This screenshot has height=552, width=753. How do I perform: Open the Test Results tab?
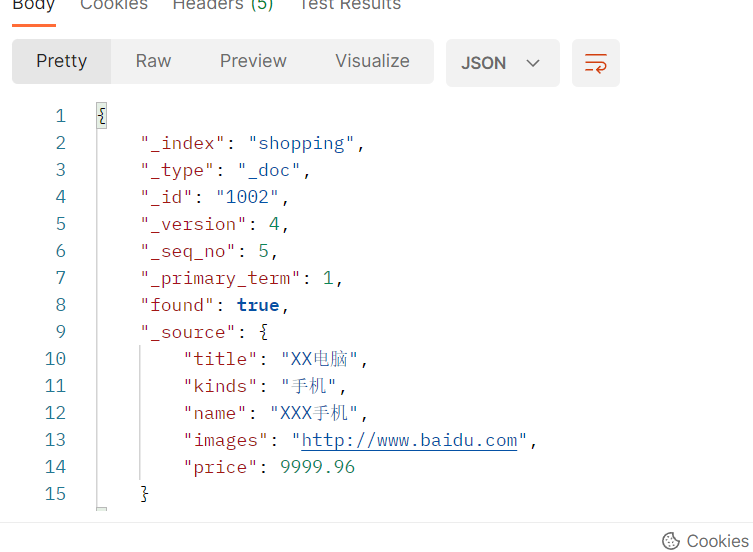coord(350,5)
